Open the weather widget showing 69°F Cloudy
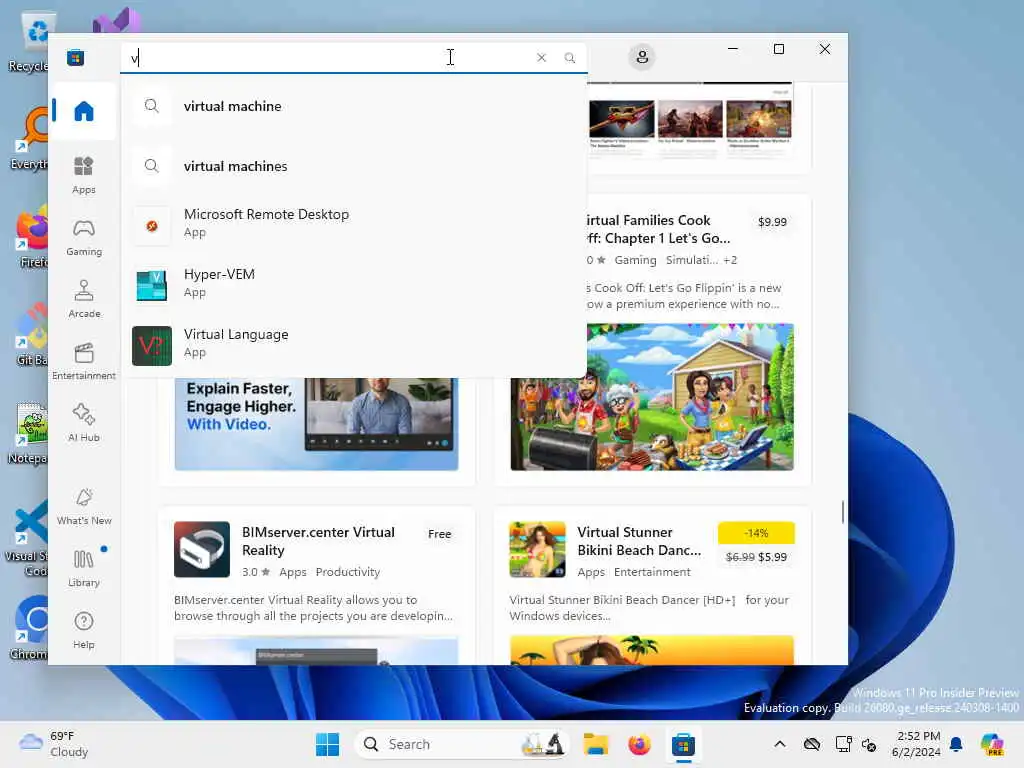The height and width of the screenshot is (768, 1024). [x=54, y=744]
